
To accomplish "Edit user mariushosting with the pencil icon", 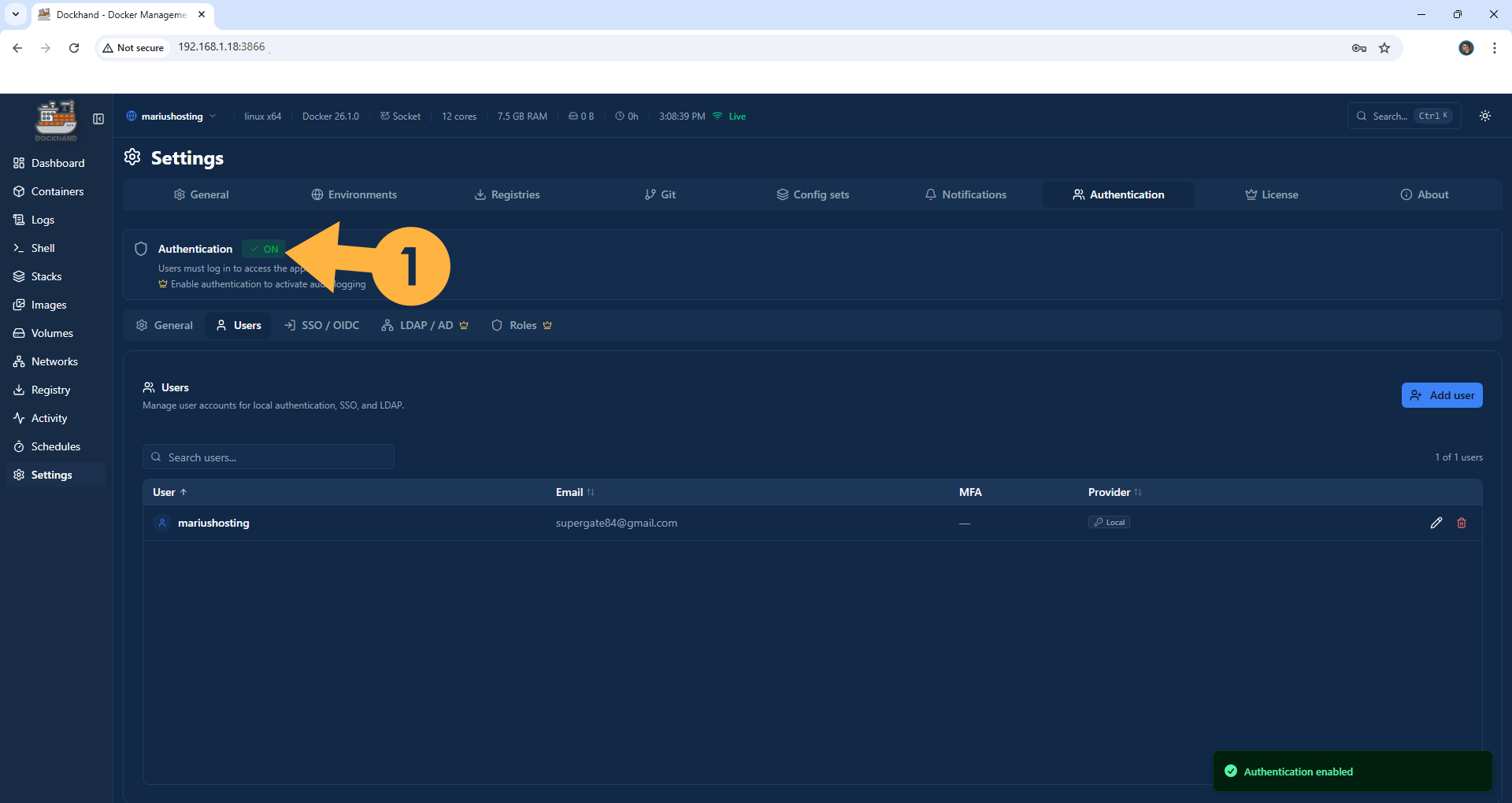I will pyautogui.click(x=1436, y=523).
